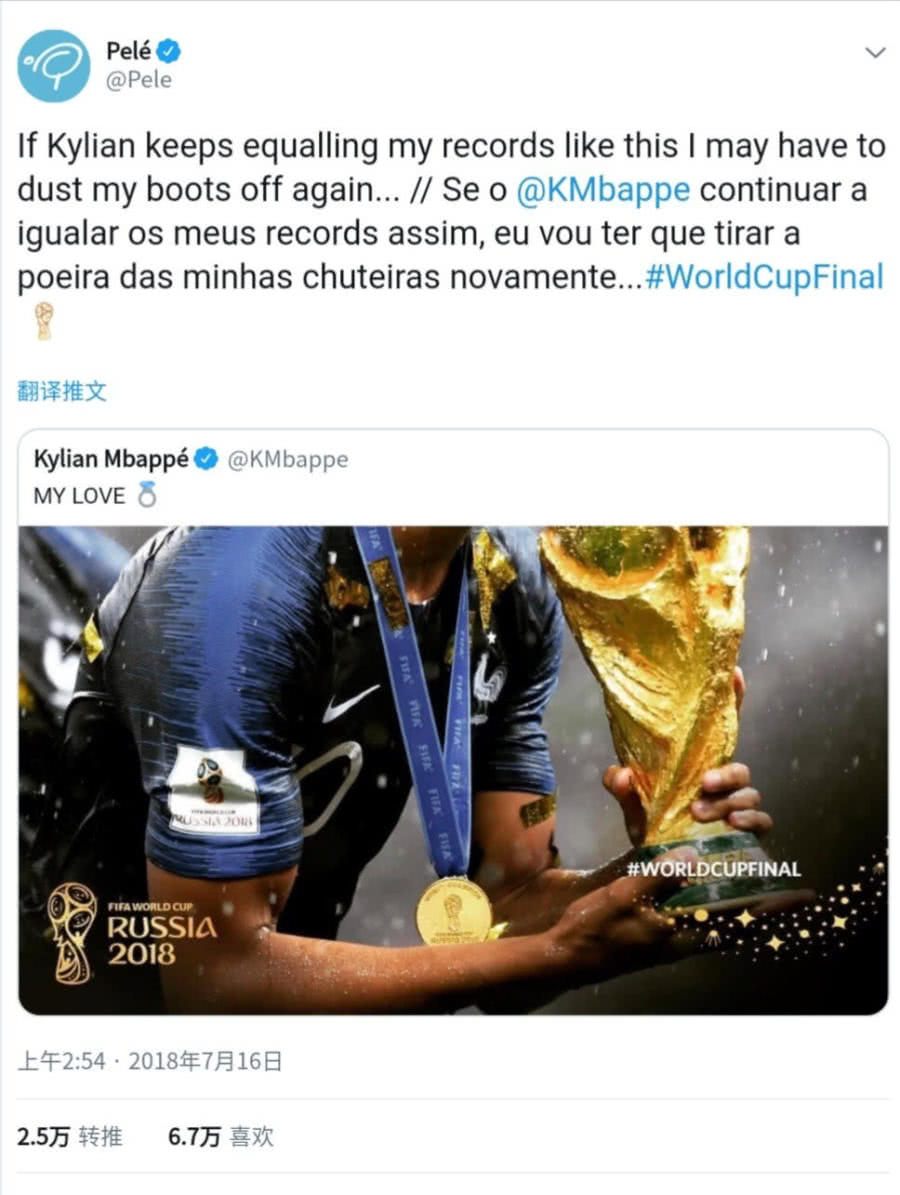
Task: Open the Pelé display name
Action: [x=128, y=51]
